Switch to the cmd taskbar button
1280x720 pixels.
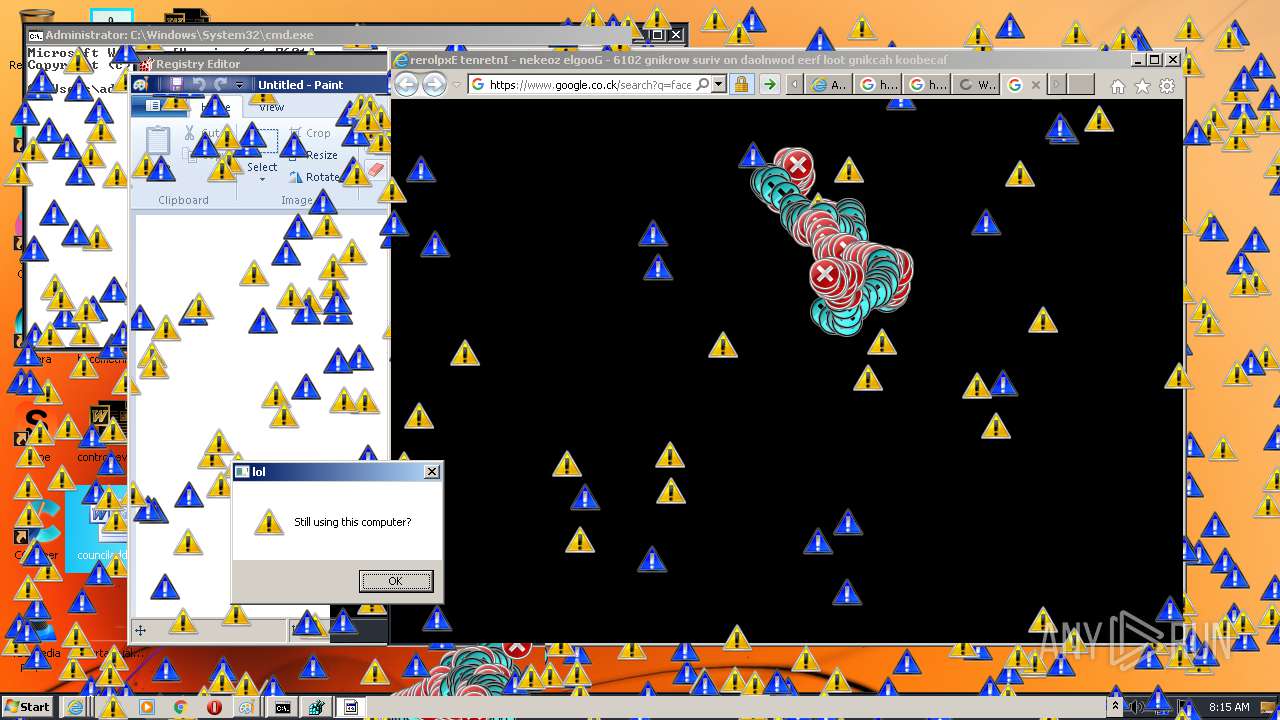click(283, 707)
